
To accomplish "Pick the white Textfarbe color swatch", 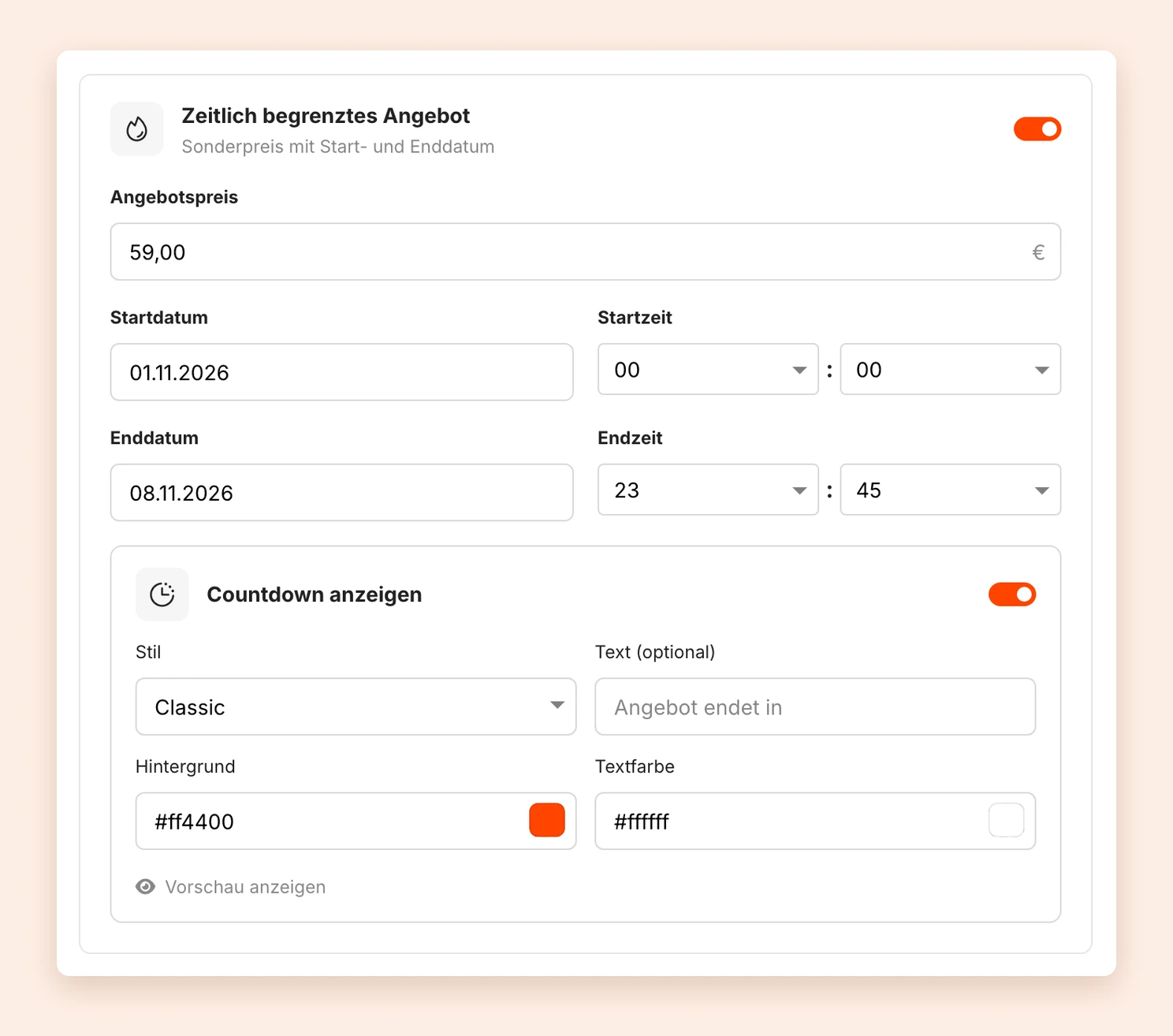I will pos(1007,820).
